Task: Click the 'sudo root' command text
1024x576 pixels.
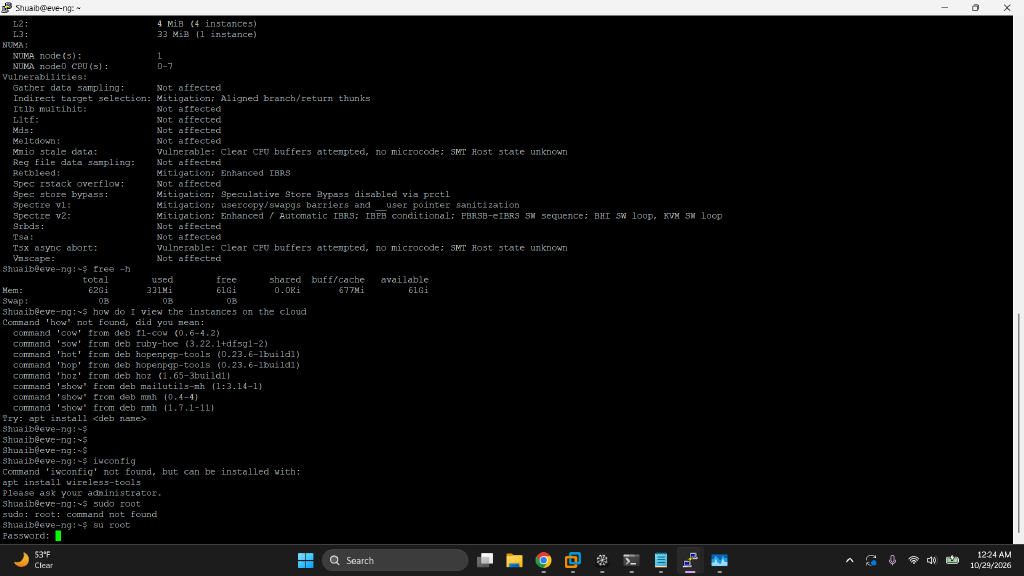Action: [117, 504]
